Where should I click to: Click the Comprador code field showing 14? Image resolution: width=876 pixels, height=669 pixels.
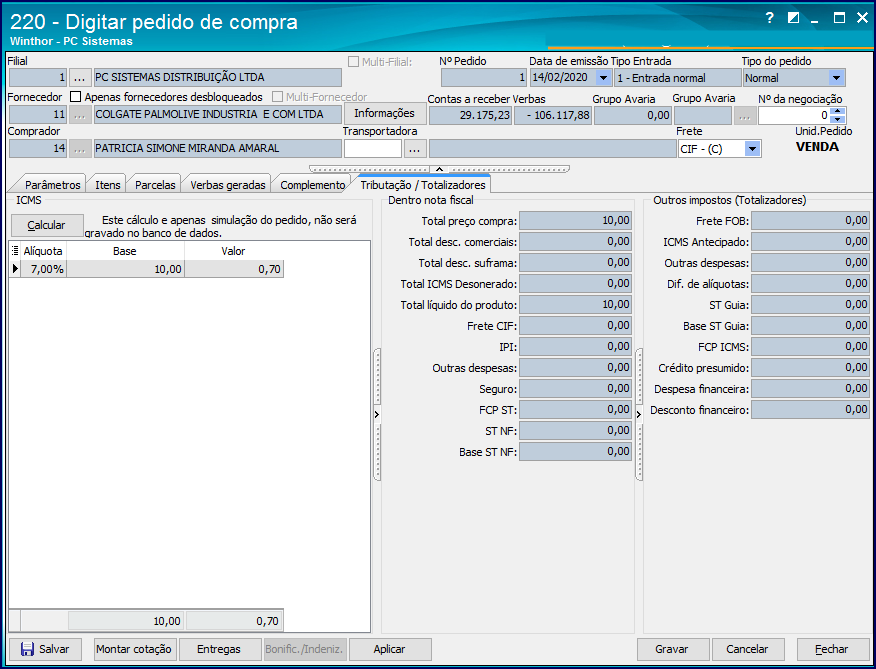click(38, 149)
